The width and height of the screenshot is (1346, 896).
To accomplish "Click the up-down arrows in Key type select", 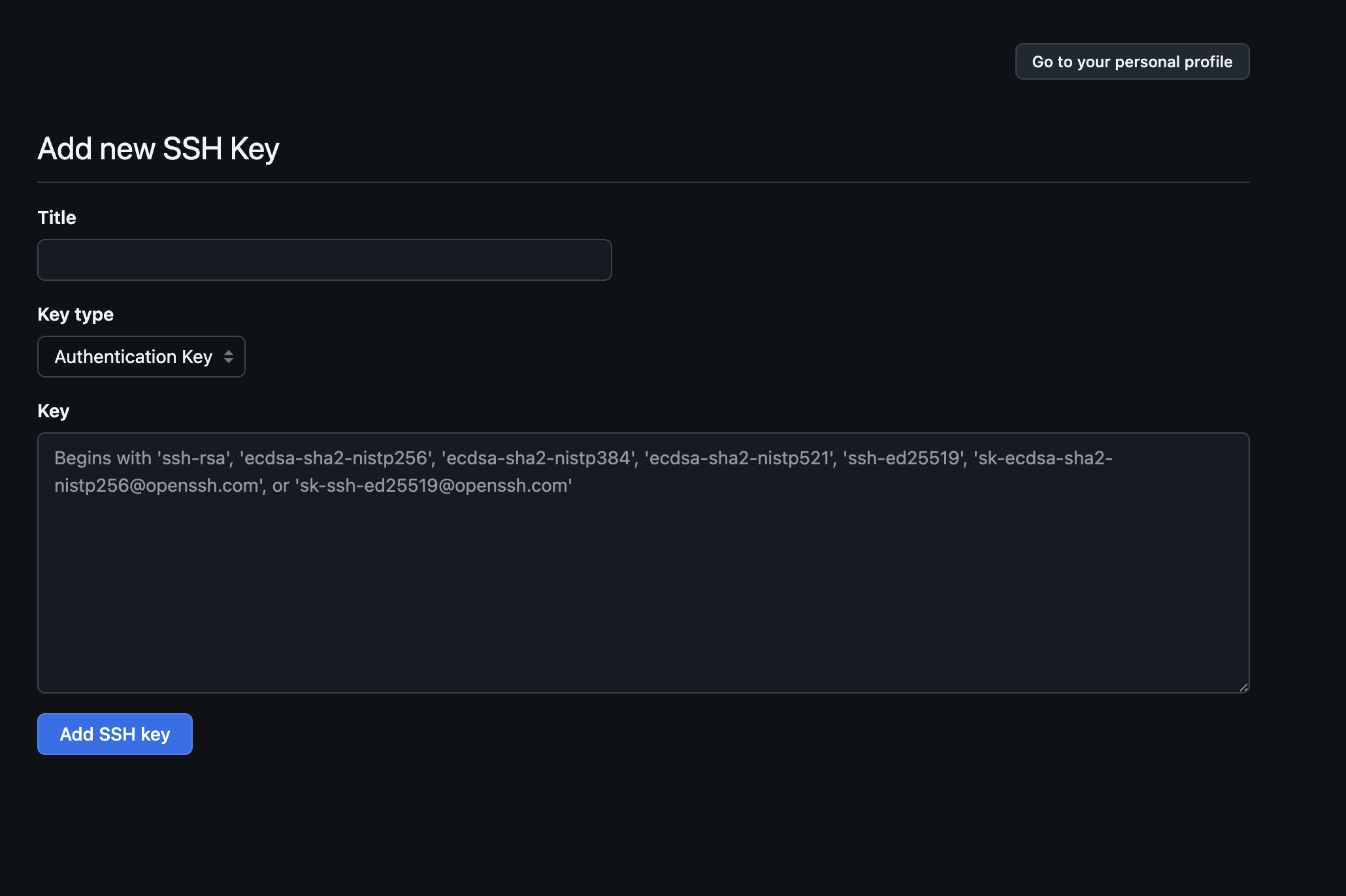I will (x=228, y=357).
